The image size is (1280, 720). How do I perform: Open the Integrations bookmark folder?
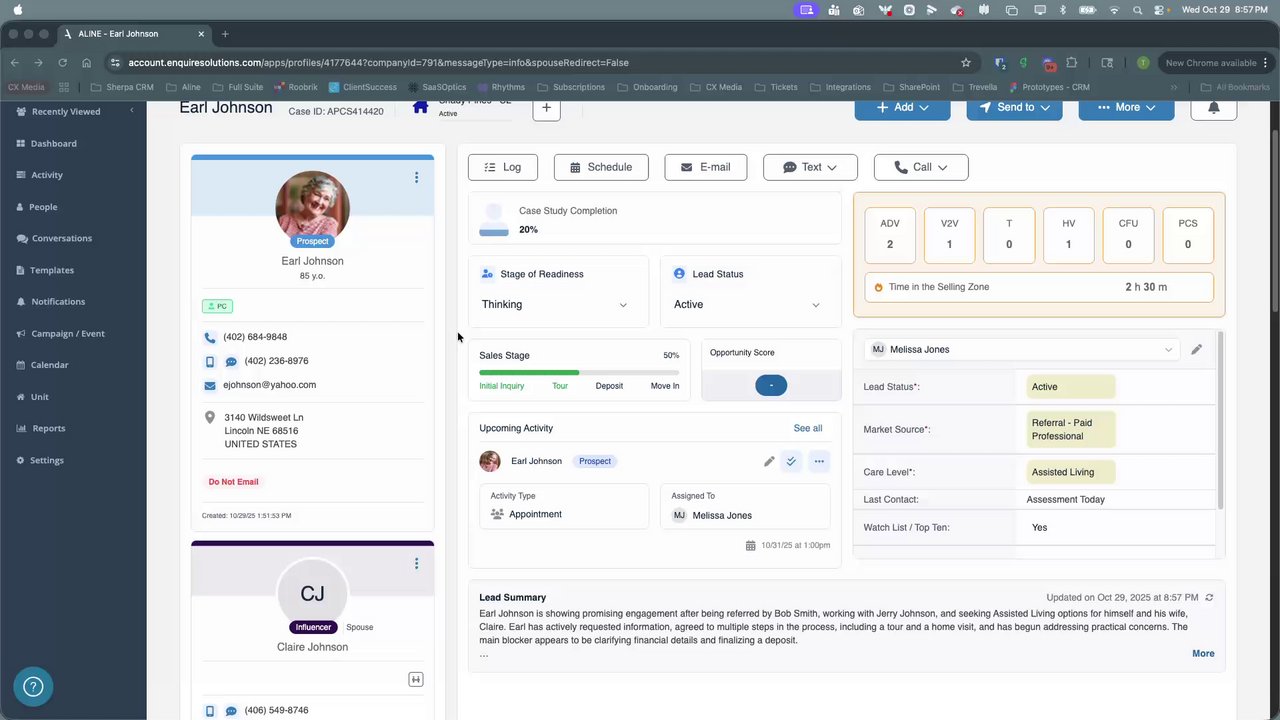point(840,87)
